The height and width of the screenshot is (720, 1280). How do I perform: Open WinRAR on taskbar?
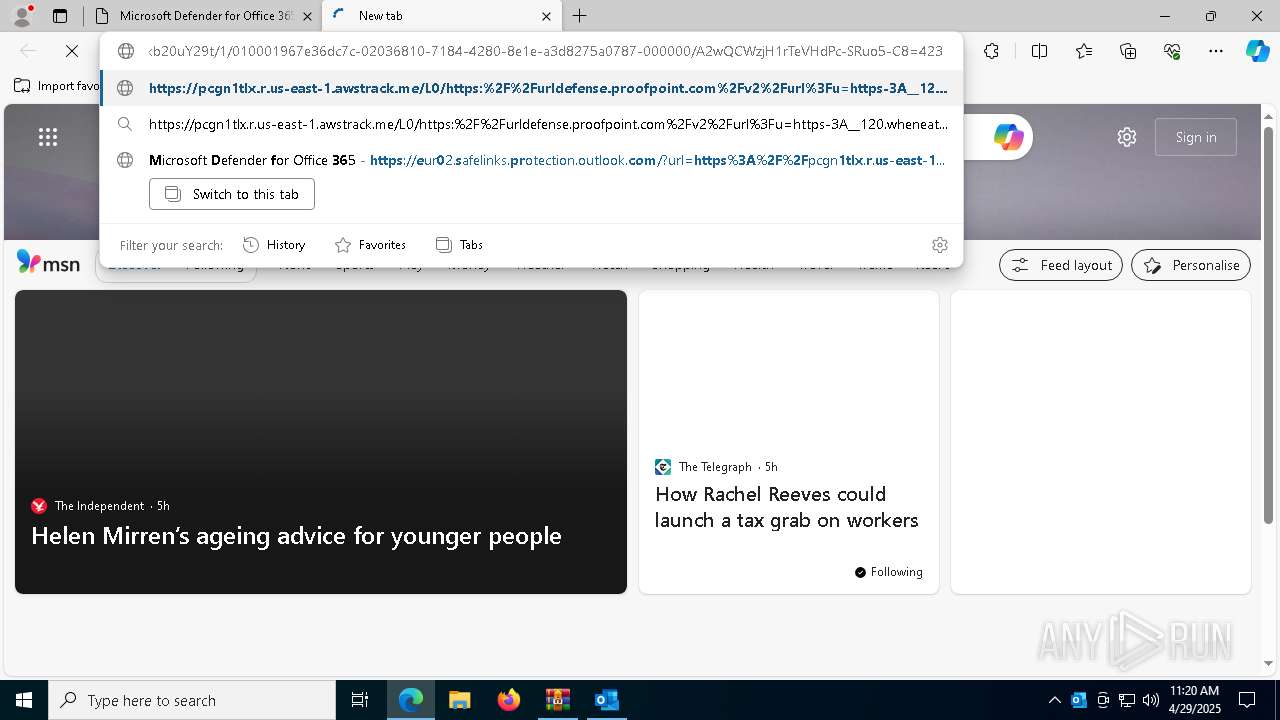(557, 700)
